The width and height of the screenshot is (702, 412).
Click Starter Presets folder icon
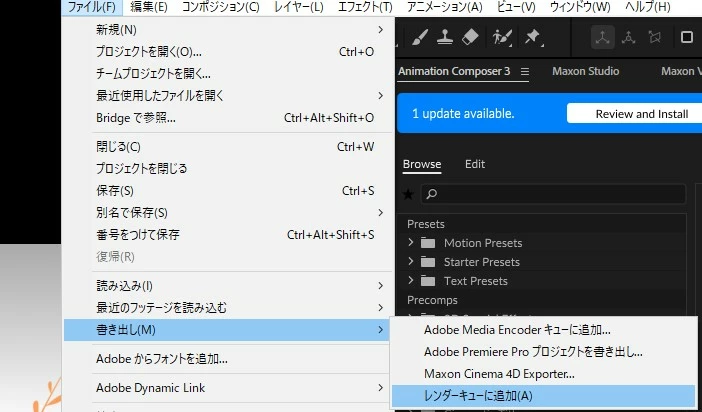coord(428,262)
